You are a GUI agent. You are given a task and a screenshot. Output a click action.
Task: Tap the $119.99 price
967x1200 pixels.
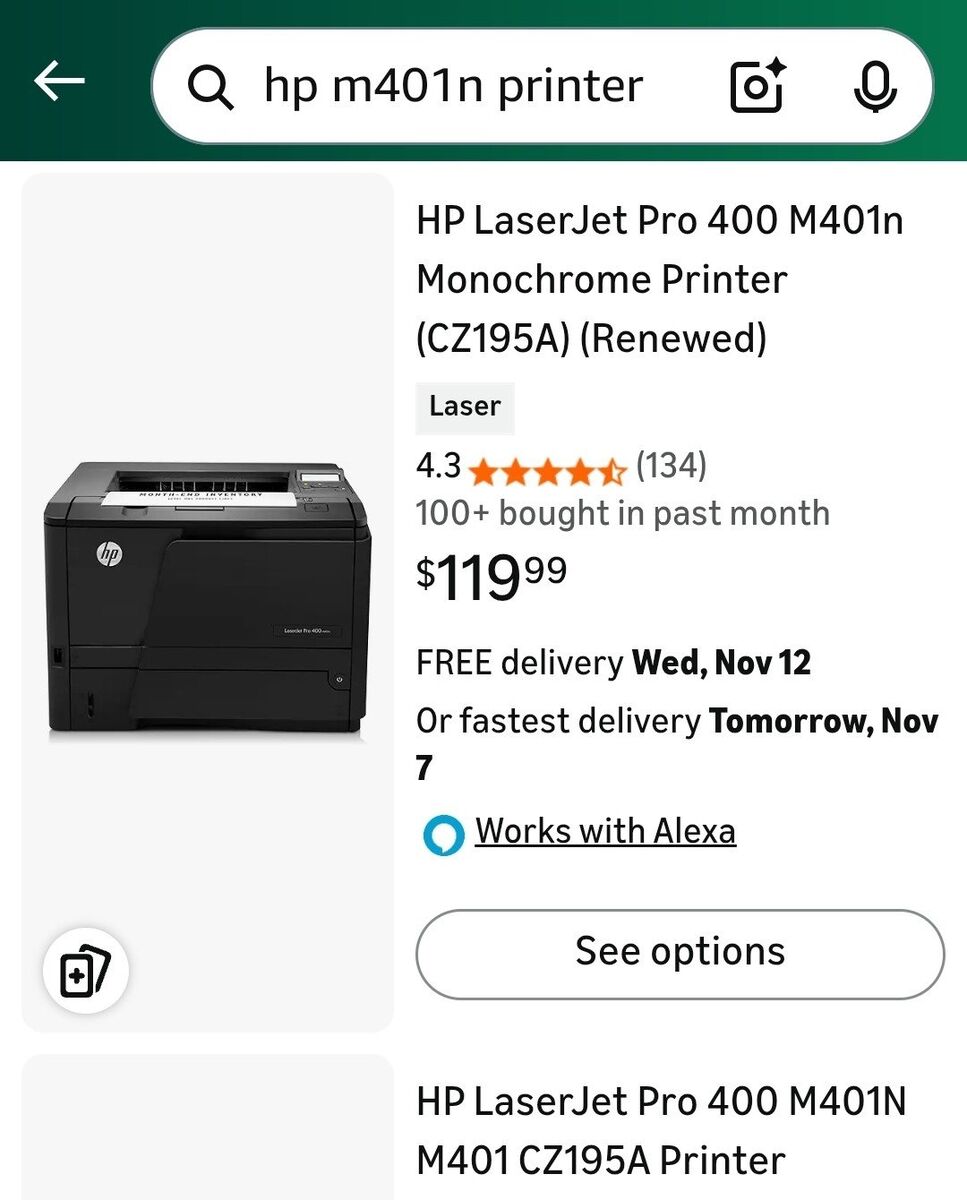pyautogui.click(x=492, y=577)
